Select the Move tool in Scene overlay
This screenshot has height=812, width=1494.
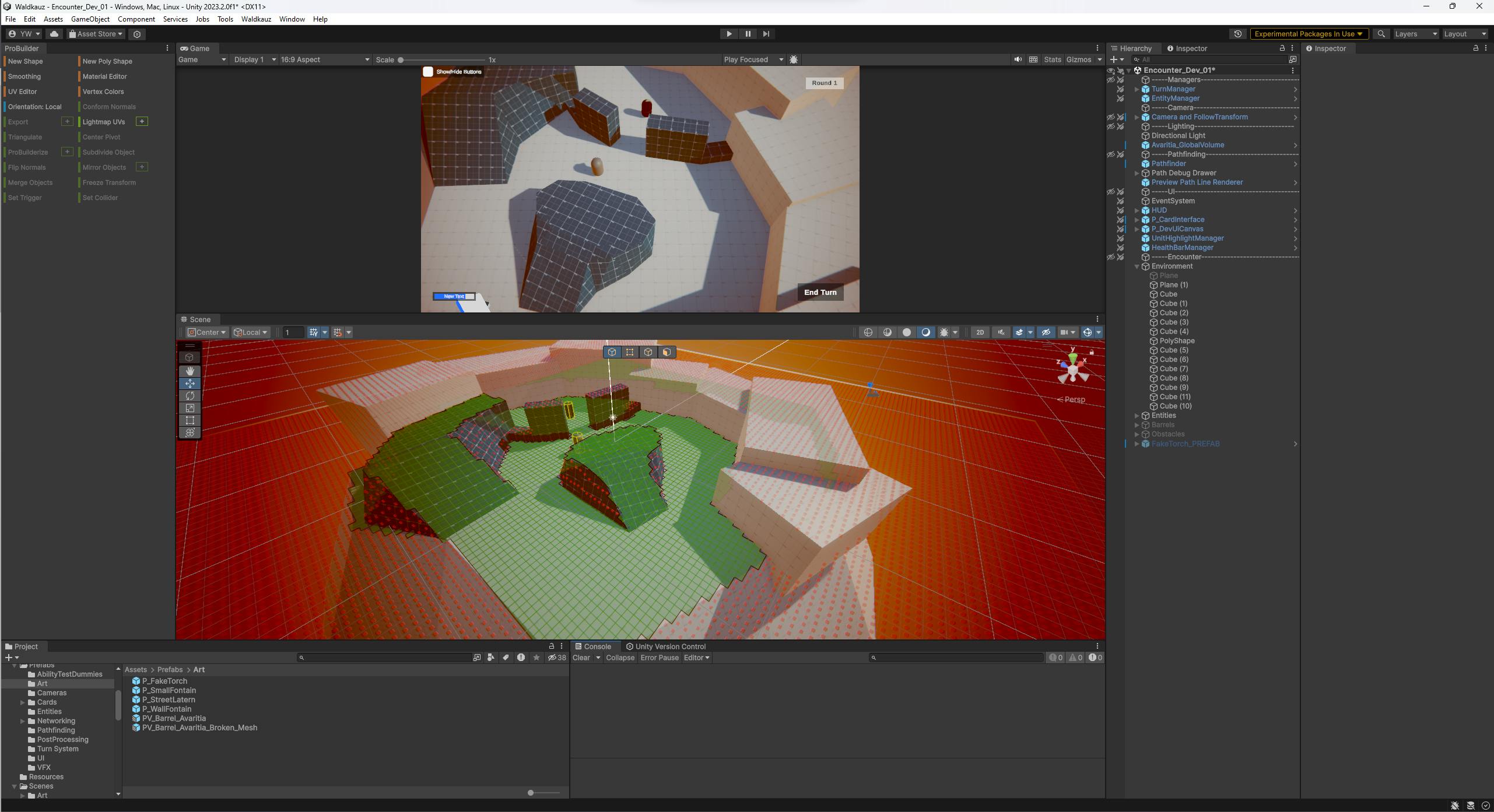pos(190,384)
